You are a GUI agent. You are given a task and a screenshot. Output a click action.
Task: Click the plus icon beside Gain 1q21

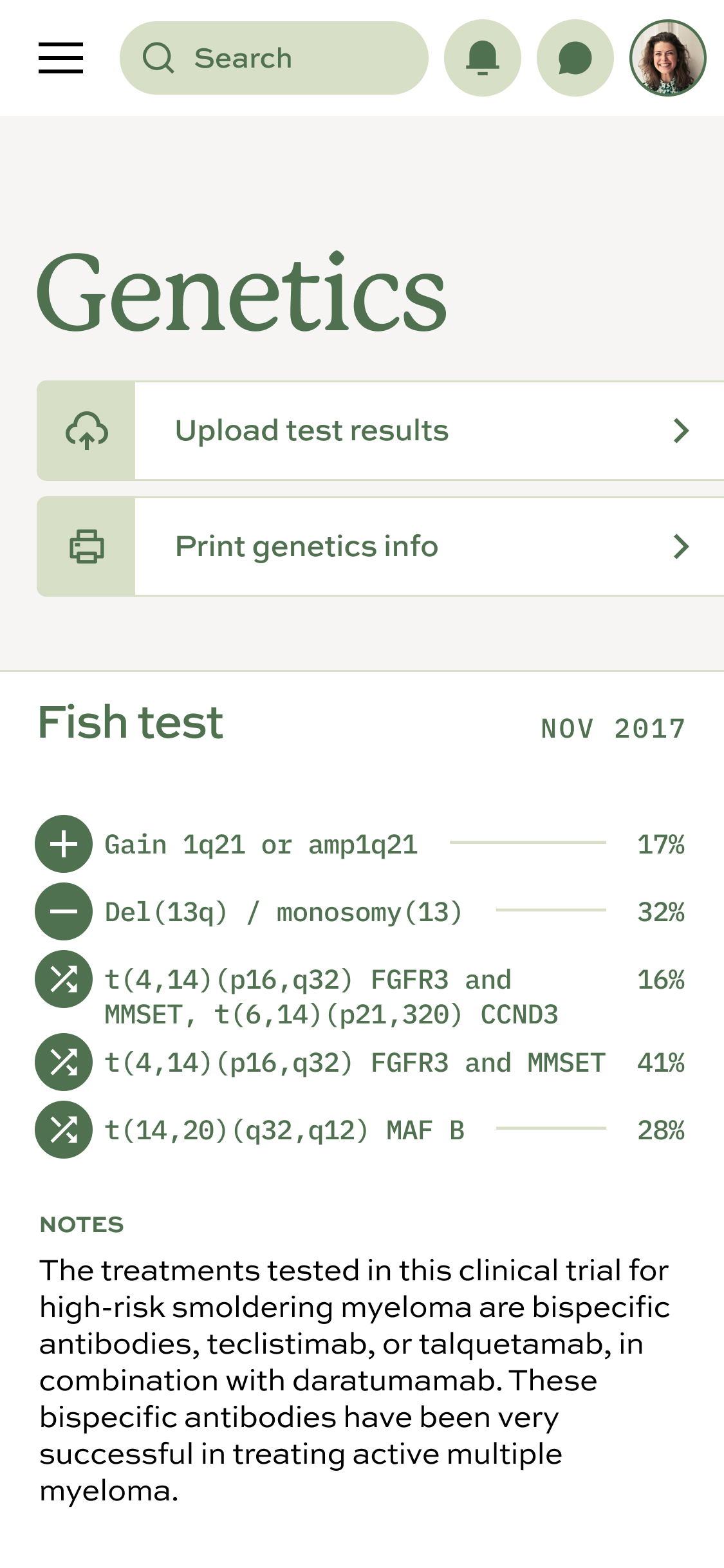[x=64, y=844]
